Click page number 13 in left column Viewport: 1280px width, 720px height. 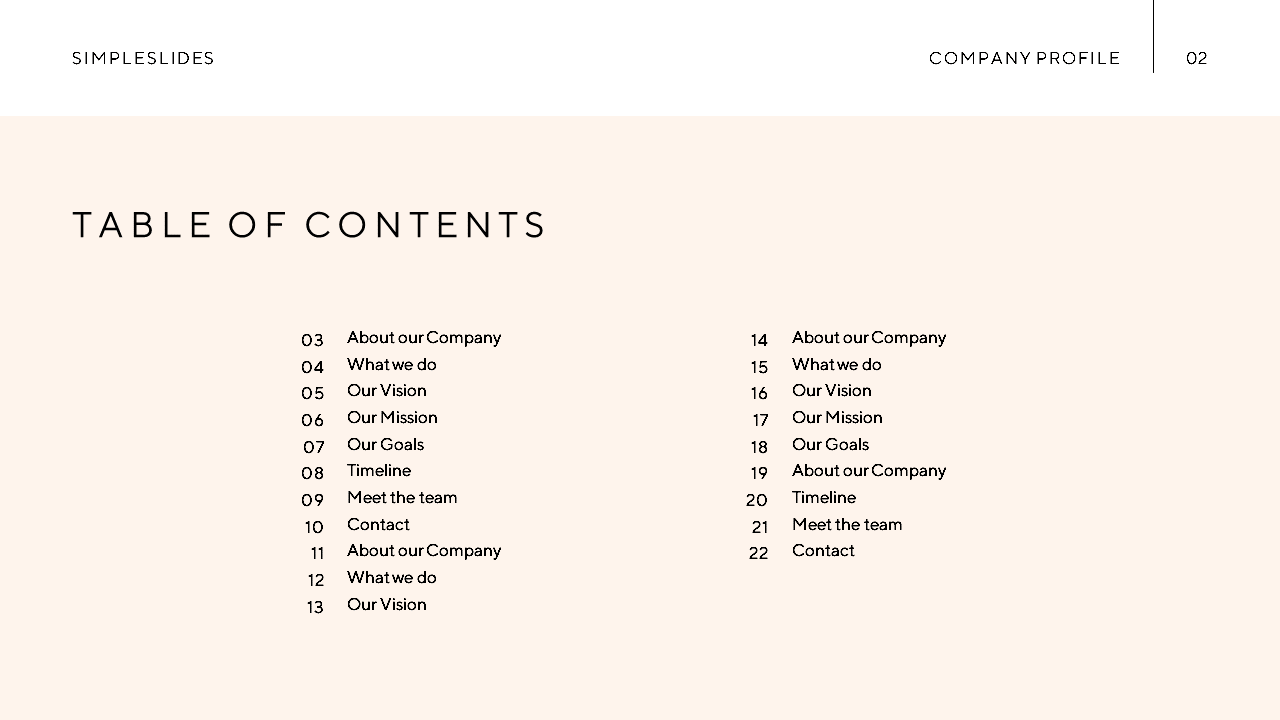pyautogui.click(x=315, y=607)
